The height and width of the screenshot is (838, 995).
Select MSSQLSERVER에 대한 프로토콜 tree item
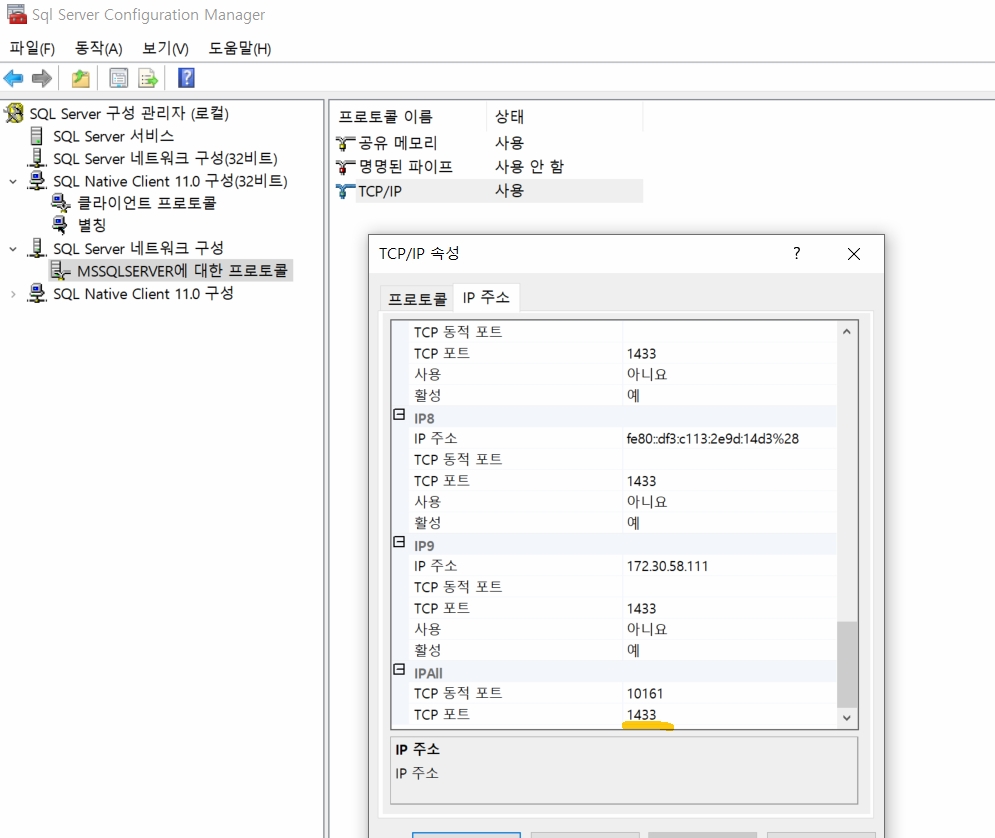click(x=182, y=271)
